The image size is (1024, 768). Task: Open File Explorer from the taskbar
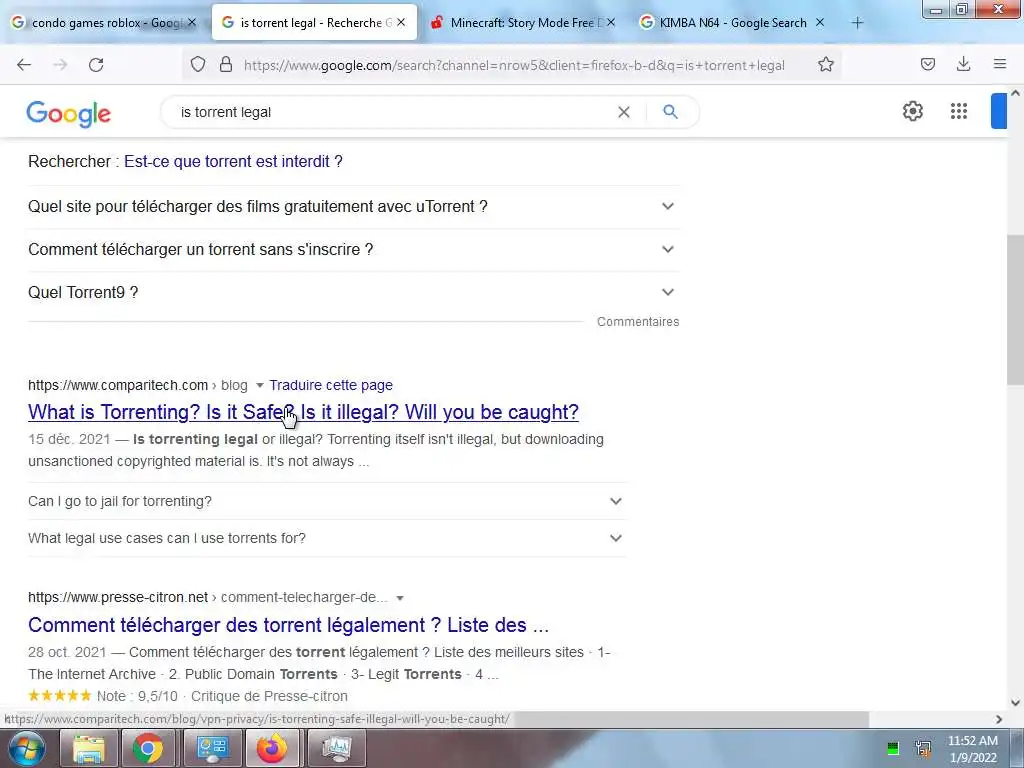88,748
